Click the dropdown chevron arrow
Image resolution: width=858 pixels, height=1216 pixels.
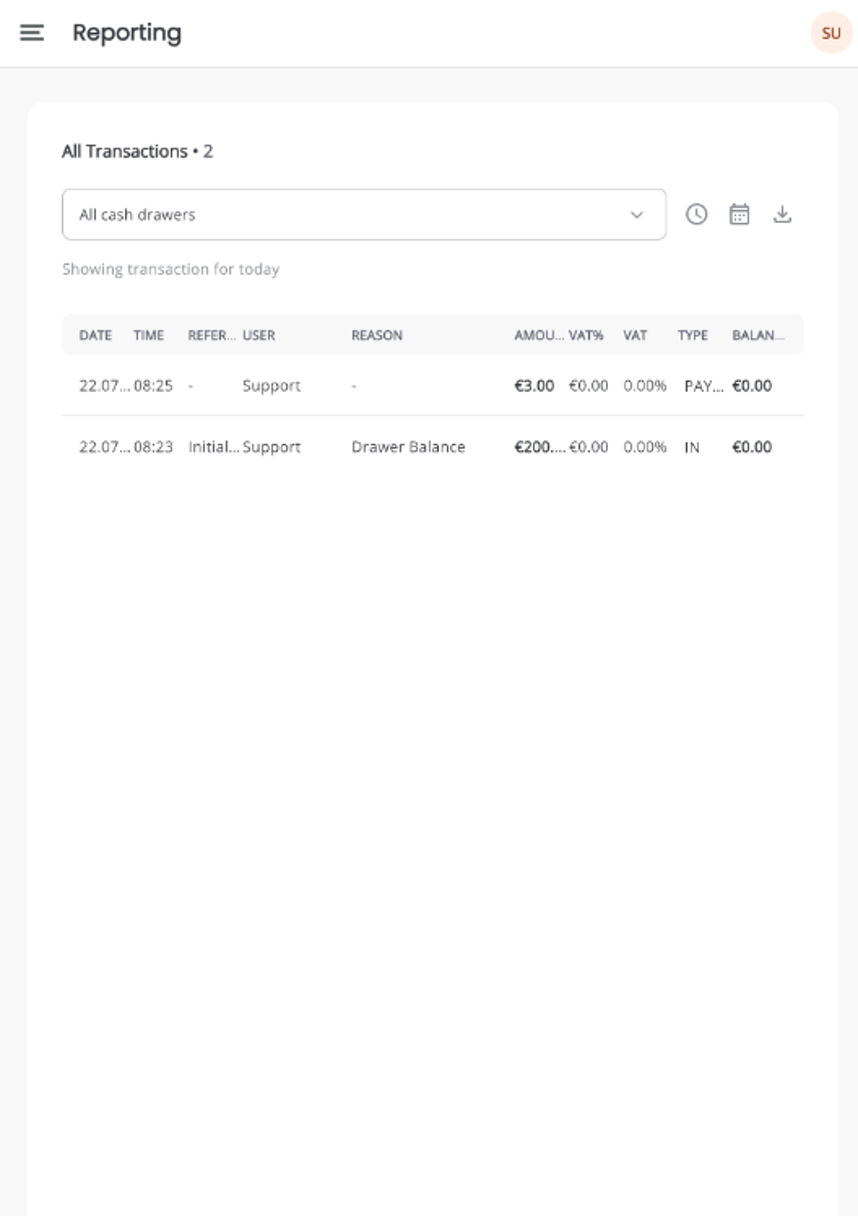tap(636, 215)
